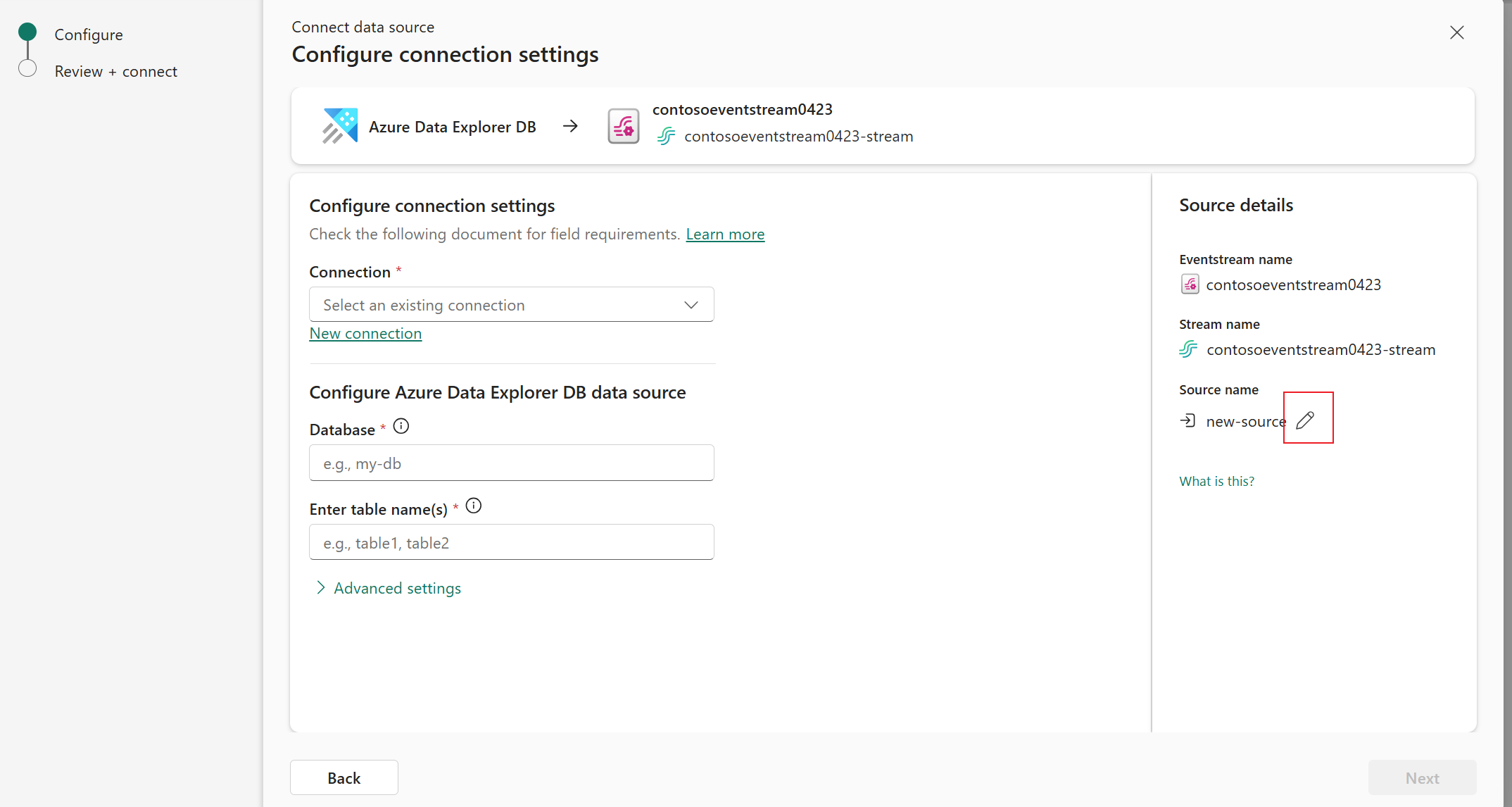The height and width of the screenshot is (807, 1512).
Task: Click the pencil edit icon beside new-source
Action: [1305, 420]
